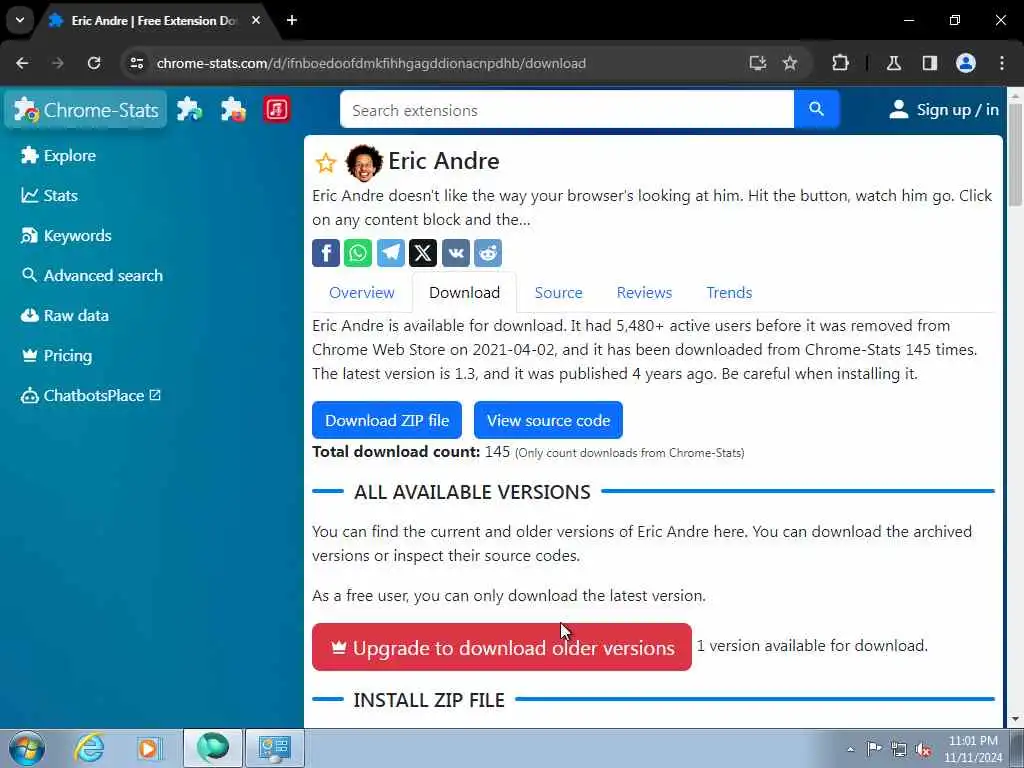Click Upgrade to download older versions
This screenshot has height=768, width=1024.
tap(502, 647)
